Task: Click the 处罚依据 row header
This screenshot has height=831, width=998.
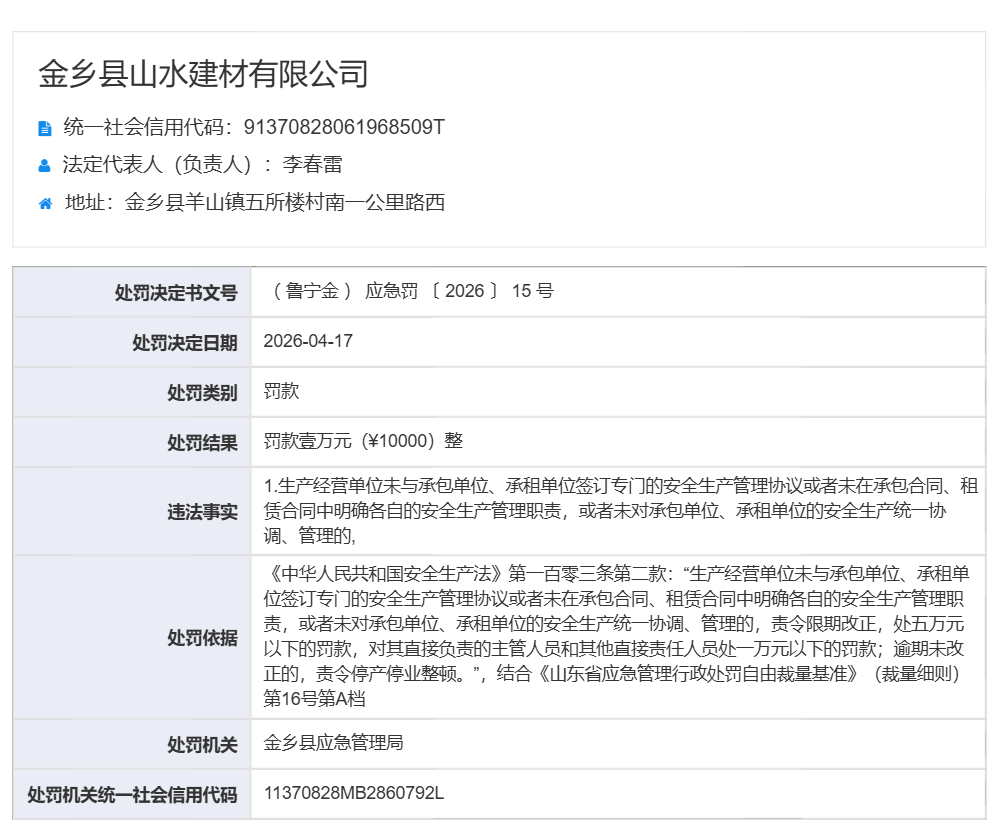Action: (202, 637)
